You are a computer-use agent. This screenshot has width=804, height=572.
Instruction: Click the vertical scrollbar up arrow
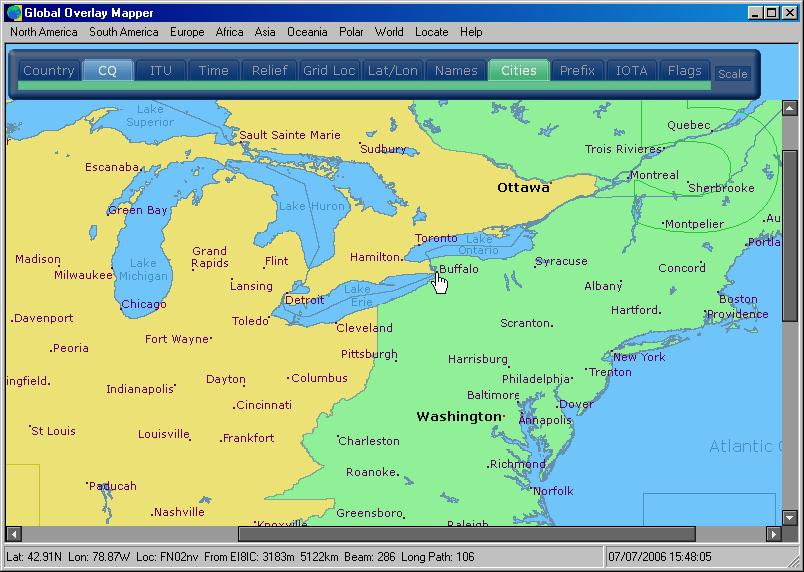click(789, 108)
